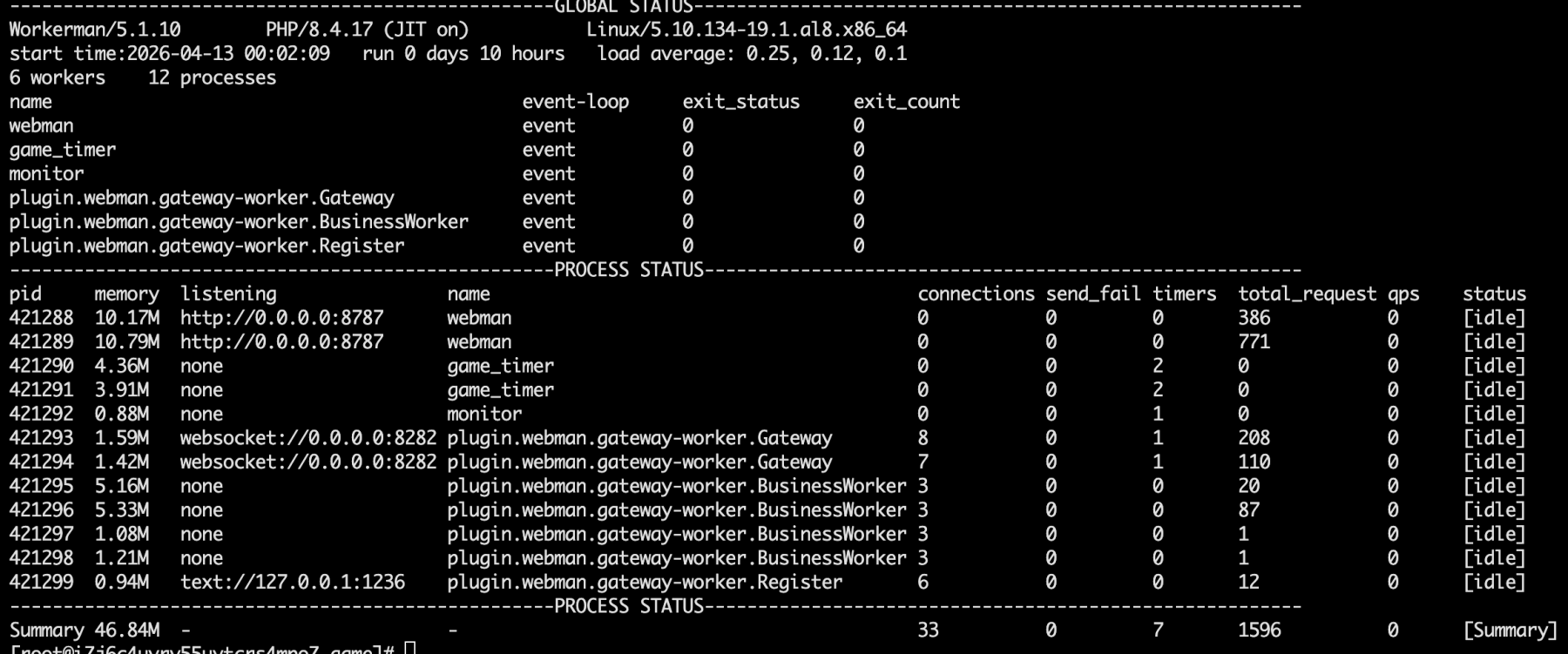This screenshot has height=654, width=1568.
Task: Click the http://0.0.0.0:8787 address for pid 421289
Action: 281,342
